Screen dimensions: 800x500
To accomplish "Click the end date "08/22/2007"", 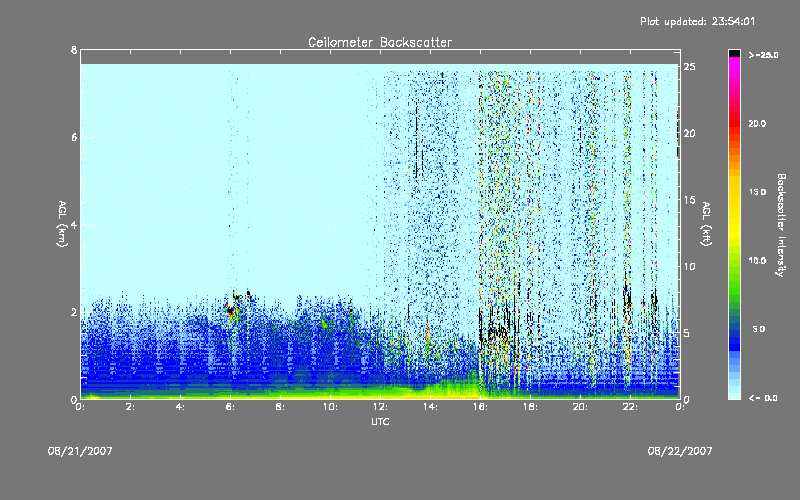I will [x=680, y=451].
